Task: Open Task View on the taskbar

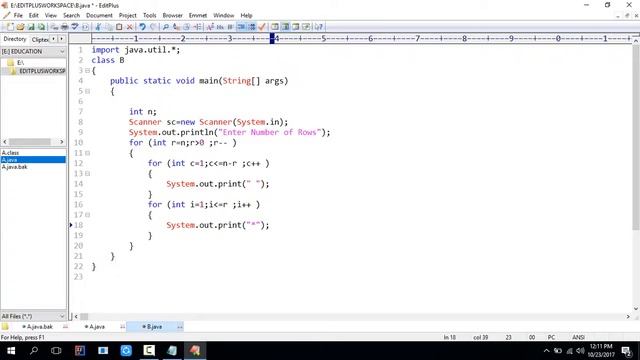Action: [56, 351]
